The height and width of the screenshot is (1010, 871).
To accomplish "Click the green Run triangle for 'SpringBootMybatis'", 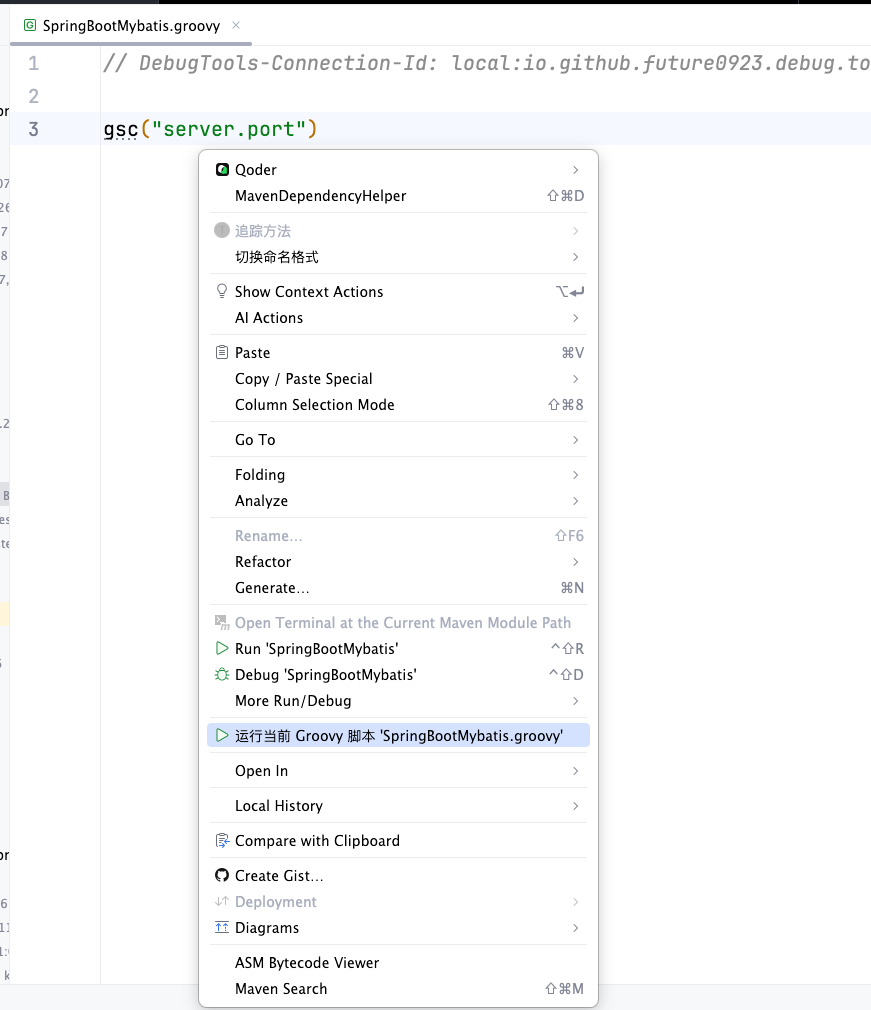I will (222, 648).
